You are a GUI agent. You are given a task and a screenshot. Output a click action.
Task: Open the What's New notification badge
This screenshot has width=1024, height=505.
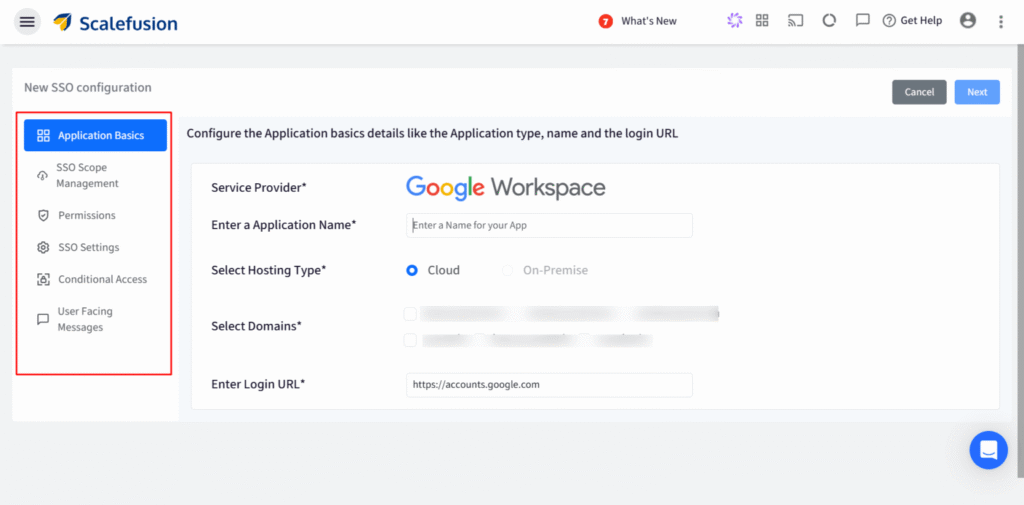click(605, 22)
